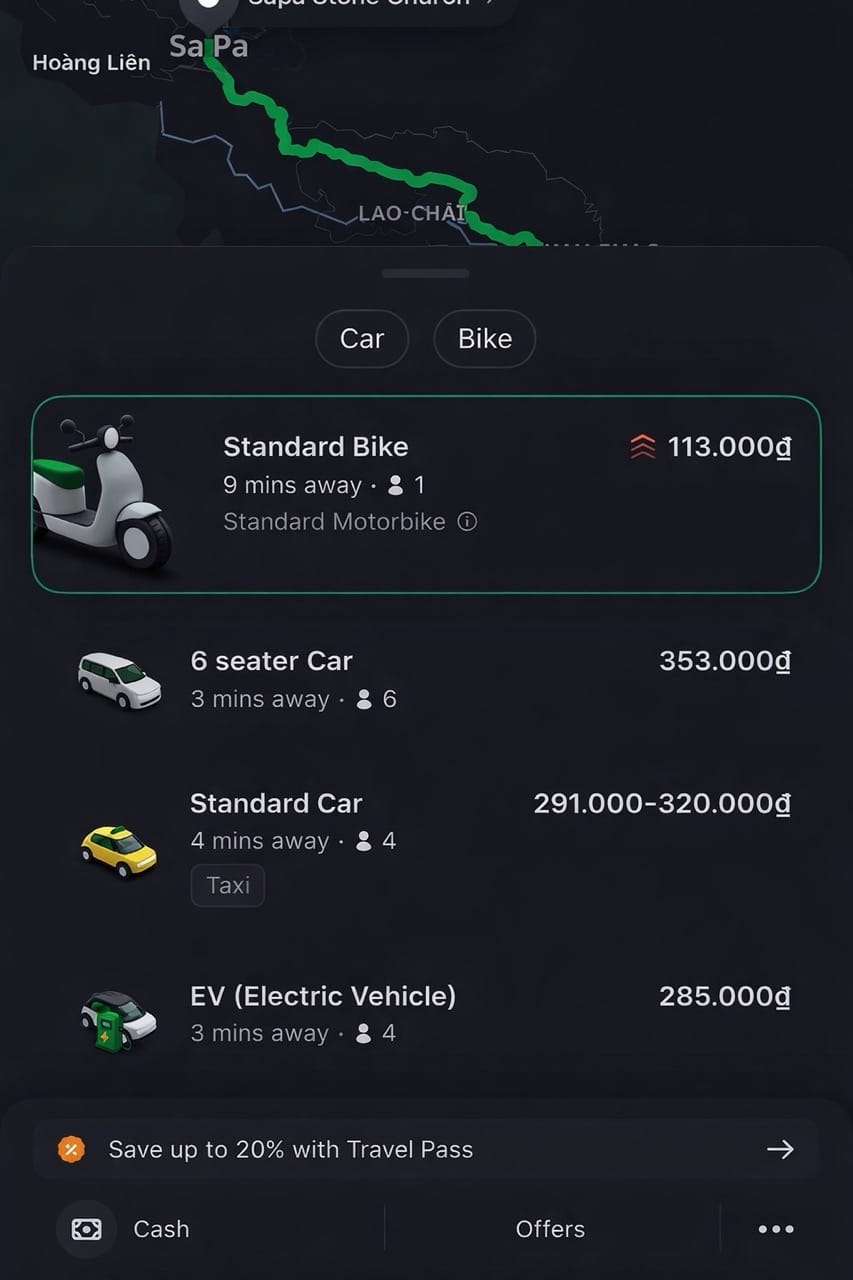
Task: Filter rides by Bike
Action: coord(485,339)
